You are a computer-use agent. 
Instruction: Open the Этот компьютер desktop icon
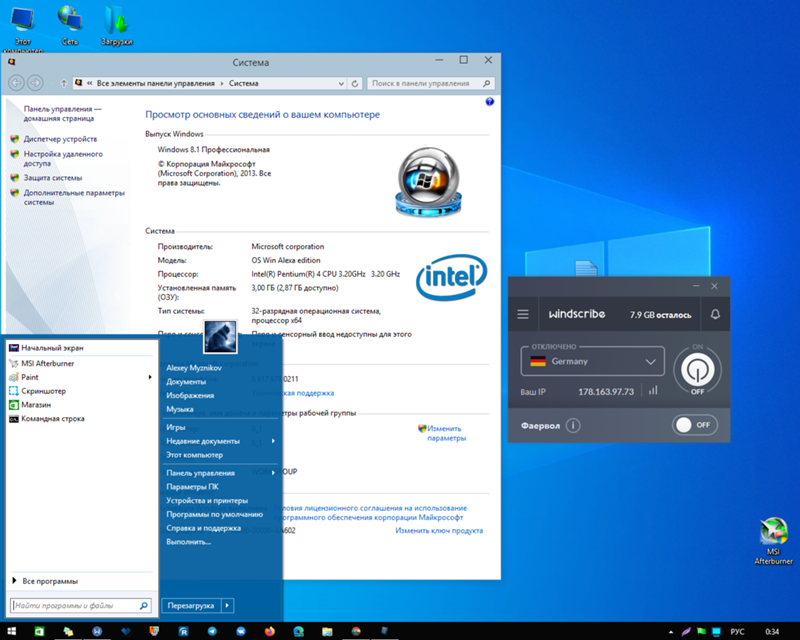tap(23, 28)
